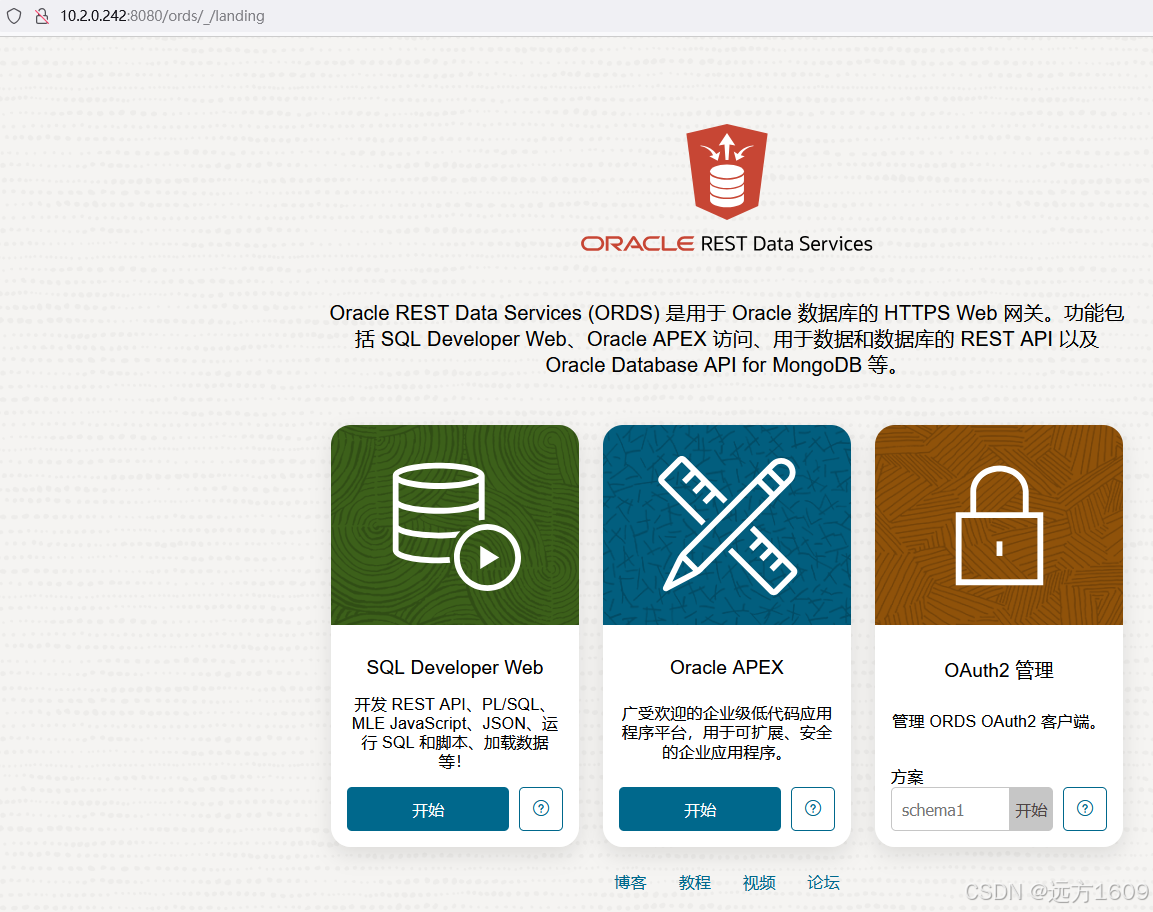Click the schema1 方案 input field
This screenshot has height=912, width=1153.
[950, 809]
